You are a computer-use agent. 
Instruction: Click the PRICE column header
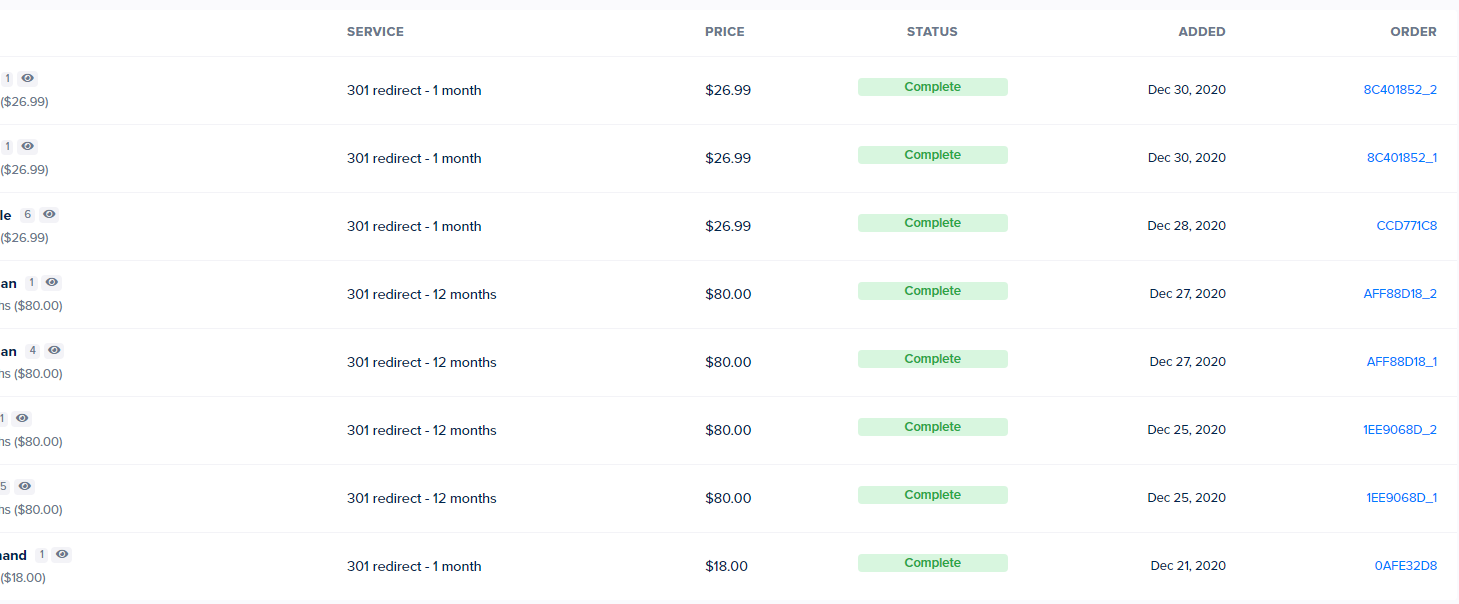pos(725,32)
